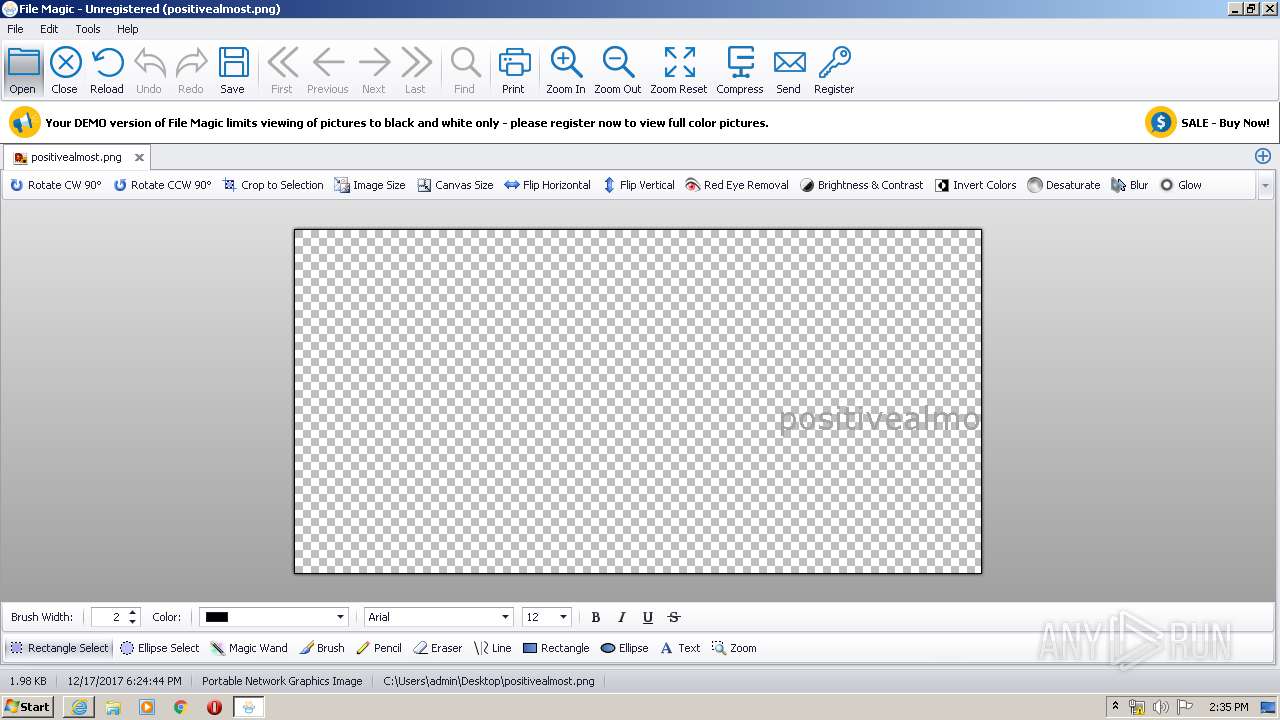The height and width of the screenshot is (720, 1280).
Task: Toggle Bold text formatting
Action: (596, 617)
